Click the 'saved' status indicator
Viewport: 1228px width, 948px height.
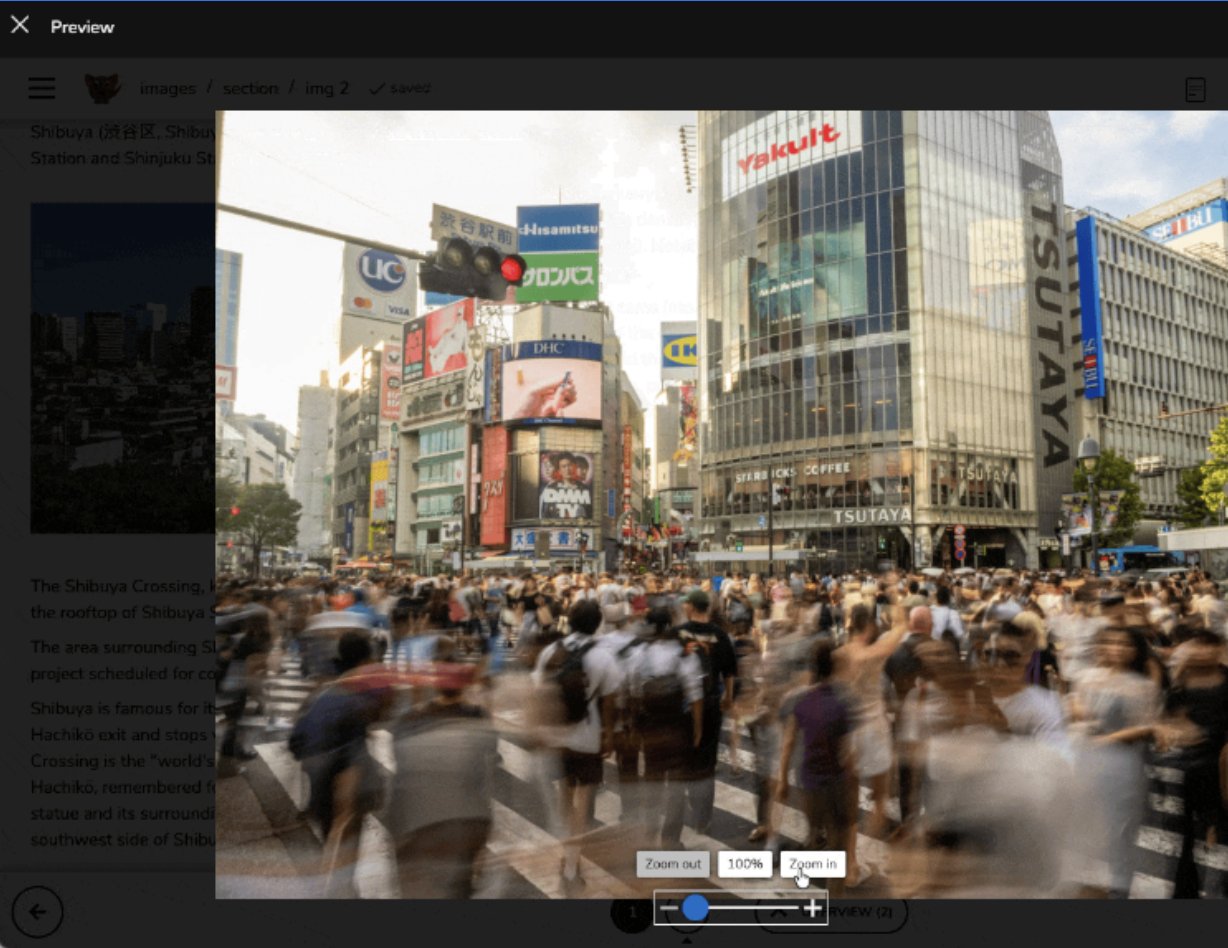(400, 88)
